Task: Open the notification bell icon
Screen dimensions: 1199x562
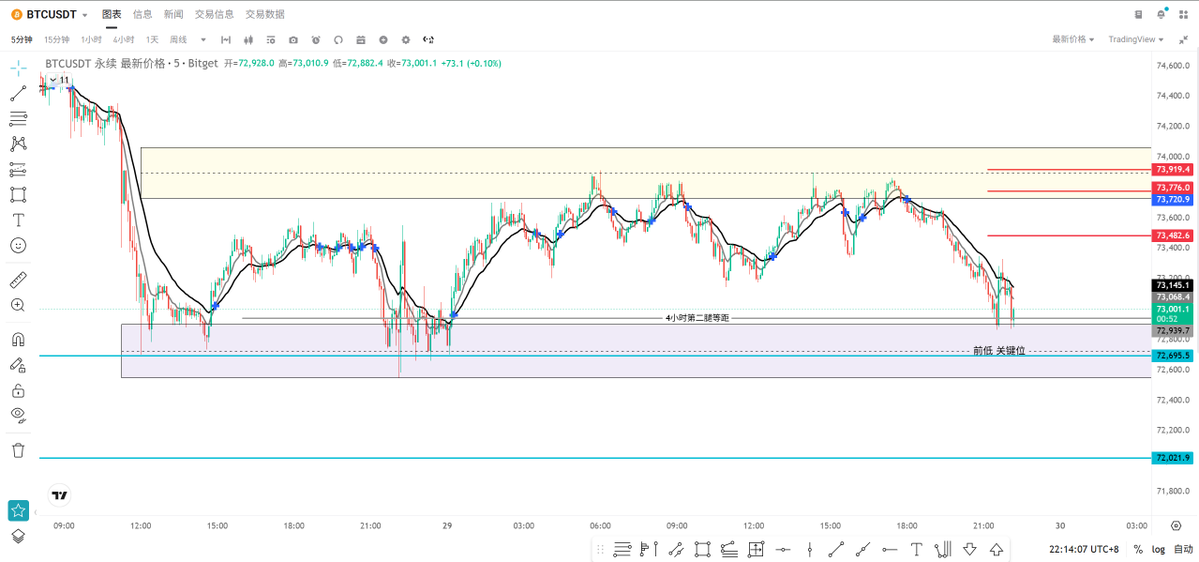Action: (x=1161, y=14)
